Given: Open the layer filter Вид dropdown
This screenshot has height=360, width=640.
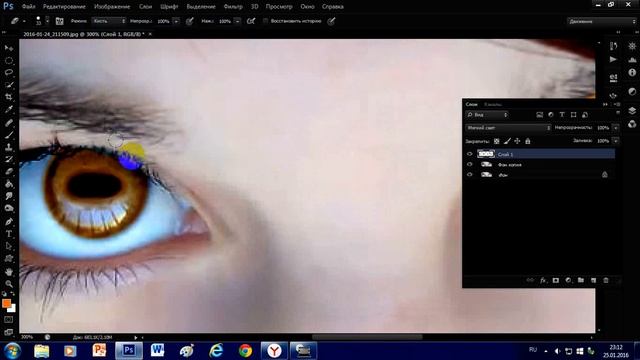Looking at the screenshot, I should (x=487, y=115).
